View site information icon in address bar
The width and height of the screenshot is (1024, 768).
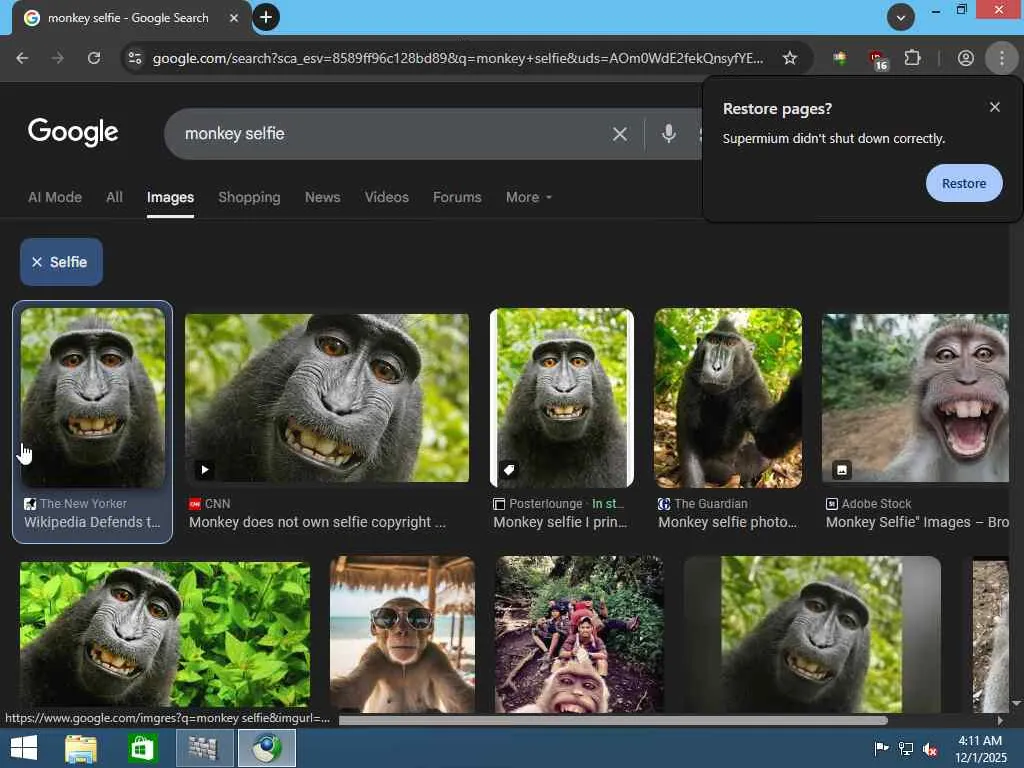click(135, 58)
